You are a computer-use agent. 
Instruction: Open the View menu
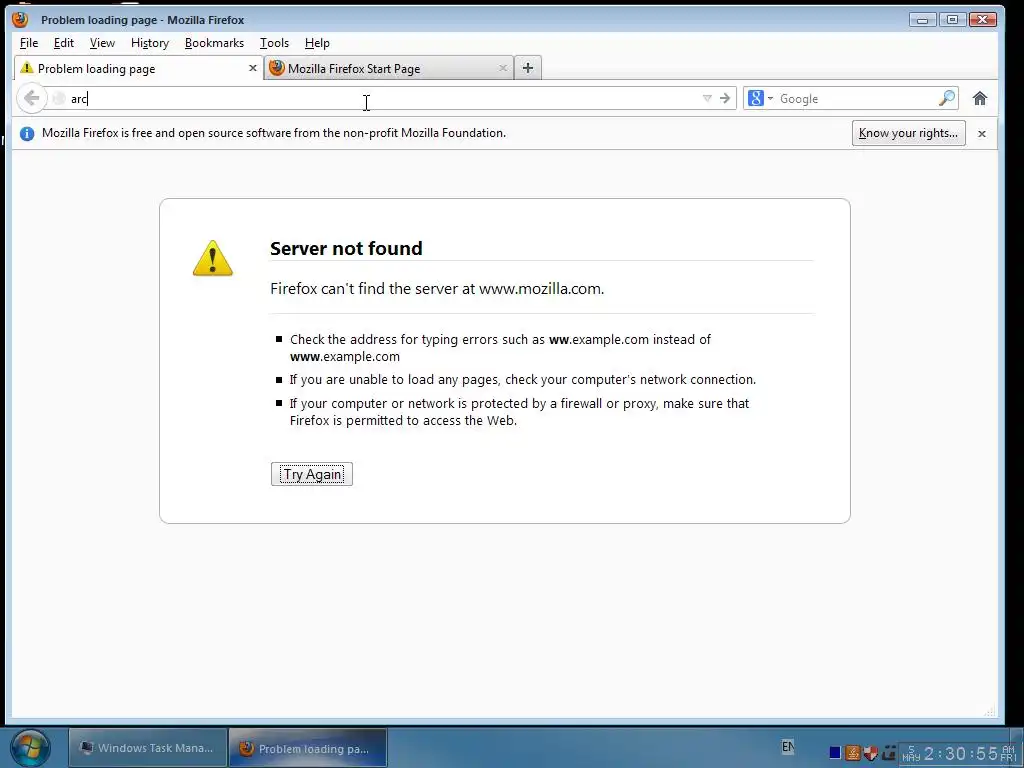(x=102, y=43)
